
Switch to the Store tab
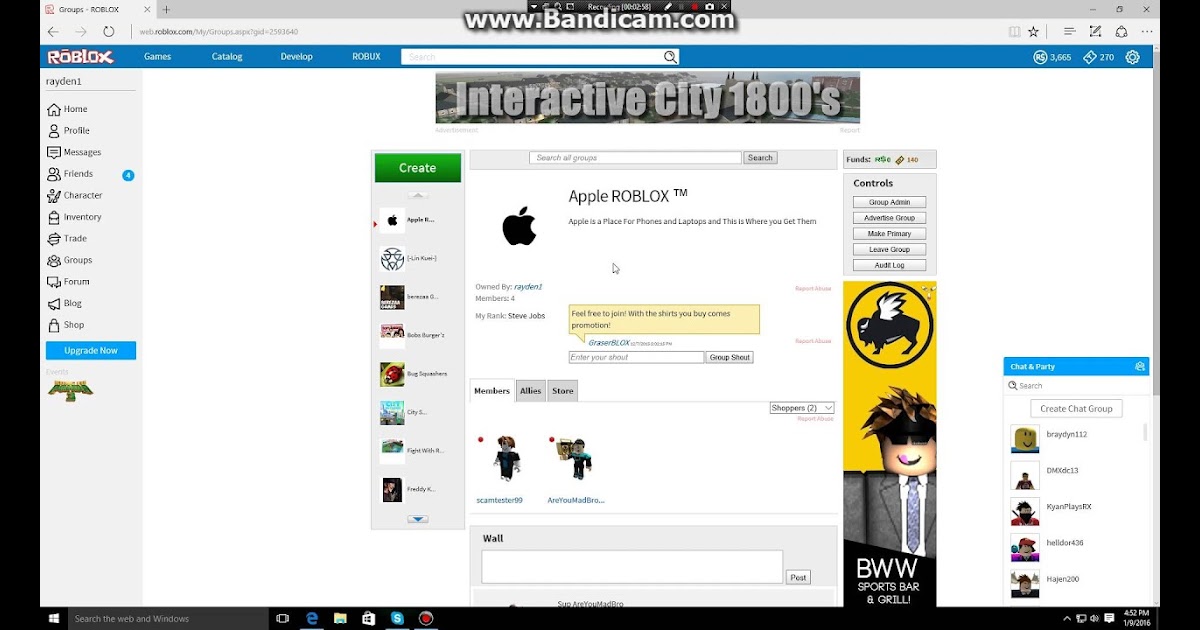(x=563, y=391)
